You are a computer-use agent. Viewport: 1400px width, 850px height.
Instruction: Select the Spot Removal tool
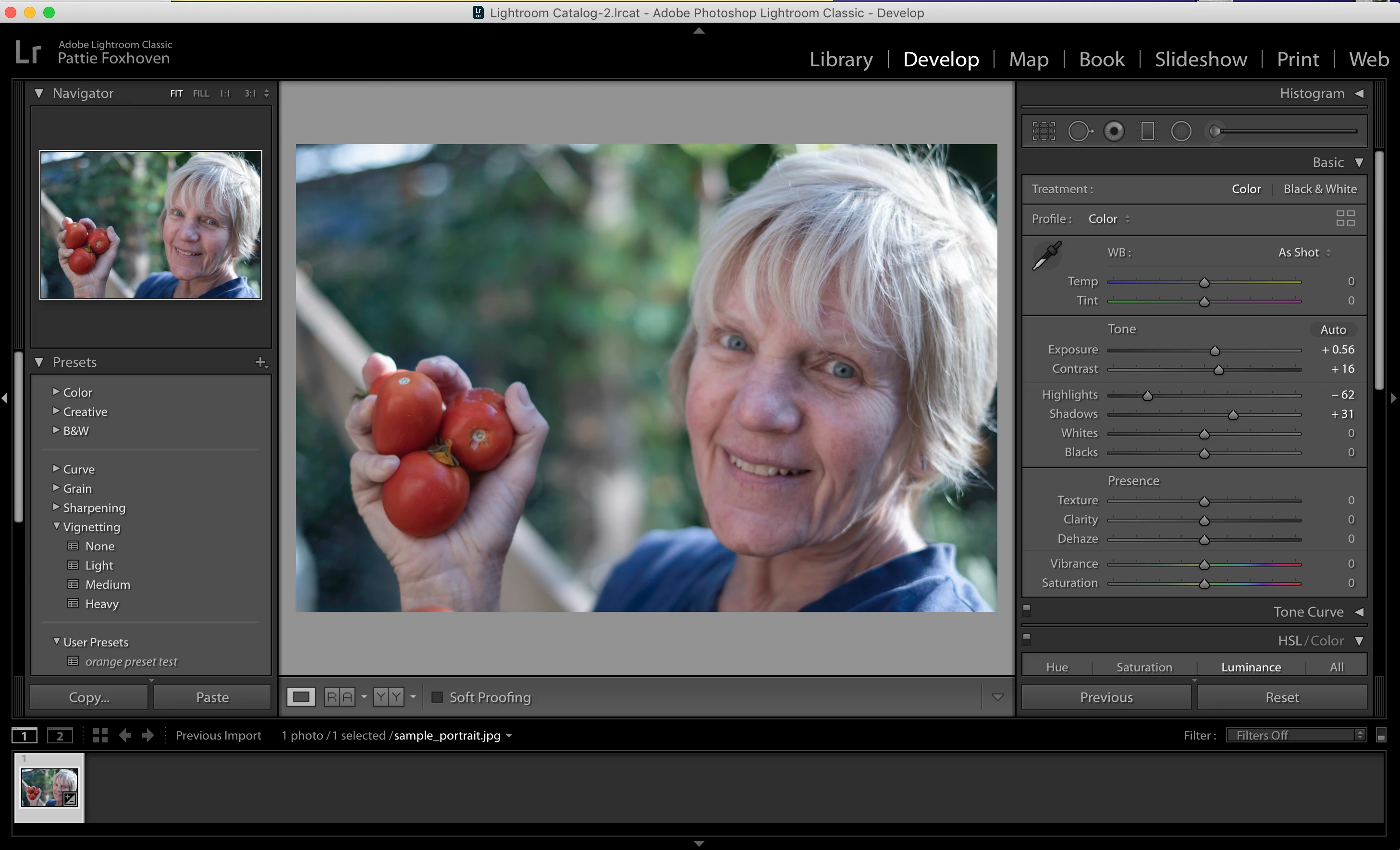coord(1080,132)
